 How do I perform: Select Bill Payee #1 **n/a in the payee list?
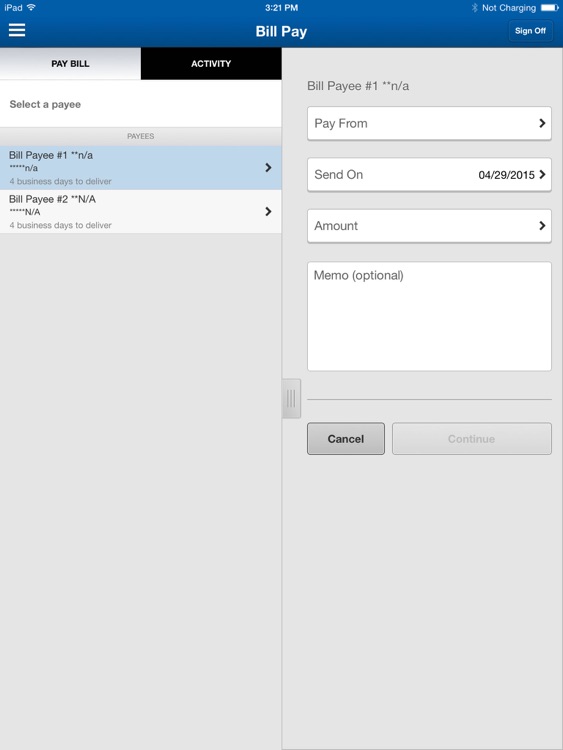(141, 168)
